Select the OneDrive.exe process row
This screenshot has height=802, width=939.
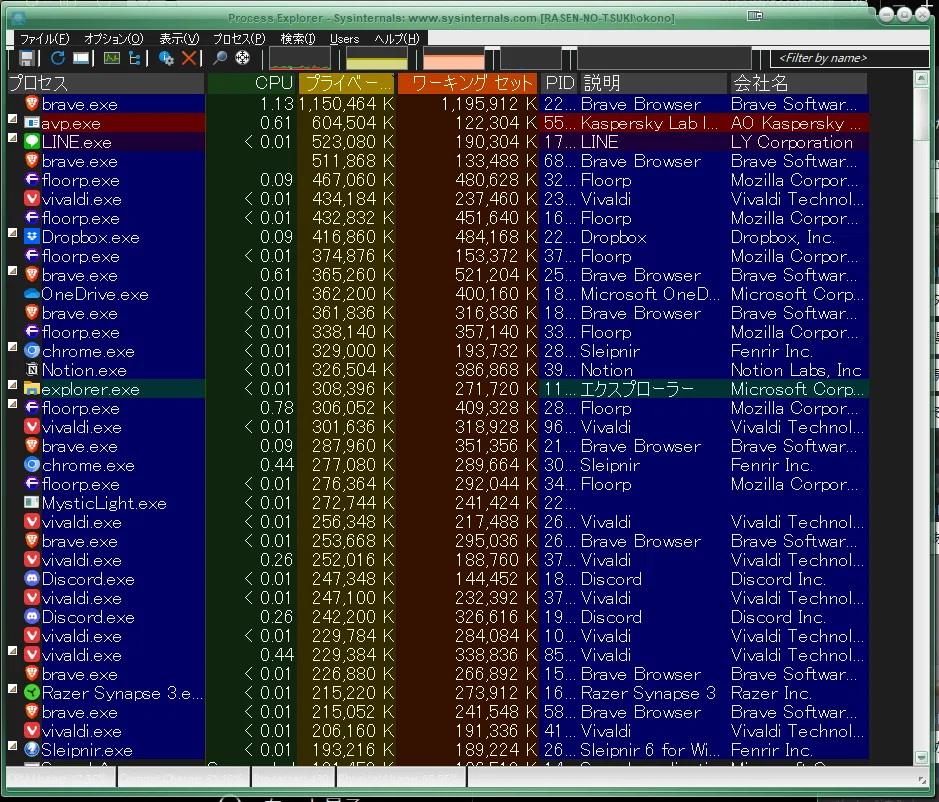438,294
